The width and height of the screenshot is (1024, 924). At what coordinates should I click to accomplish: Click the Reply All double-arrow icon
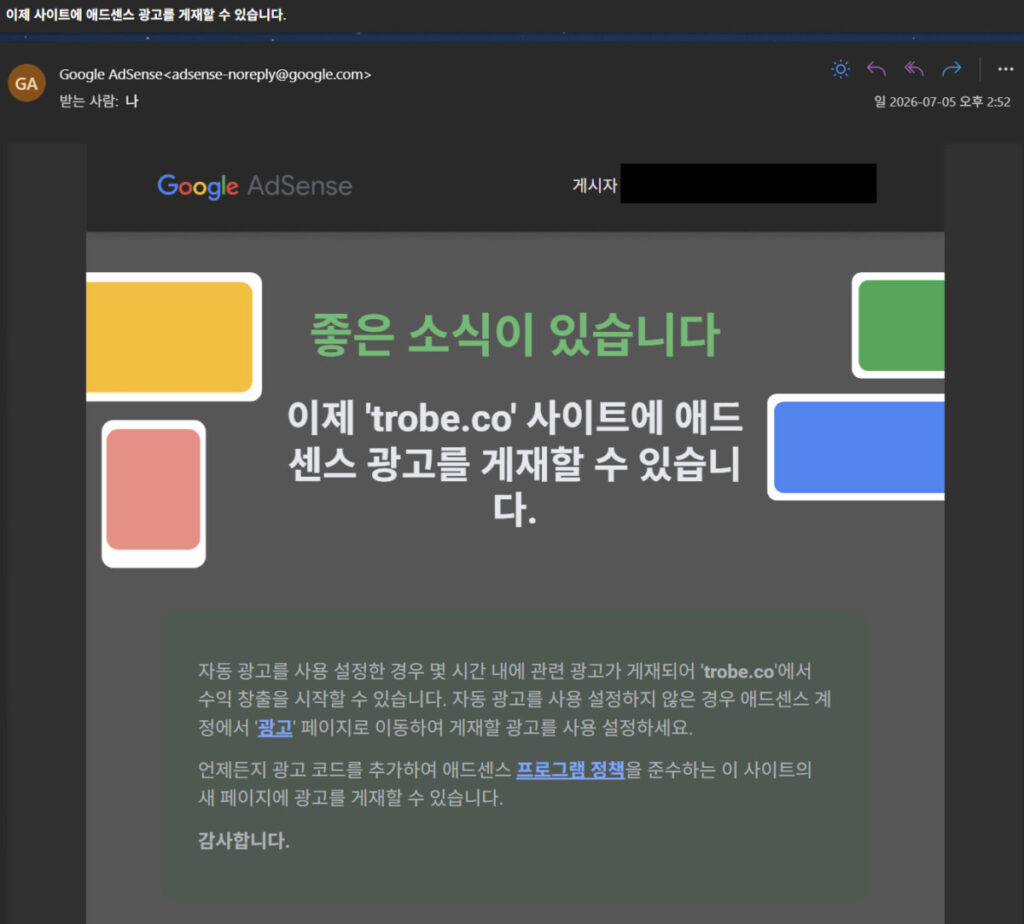point(914,69)
